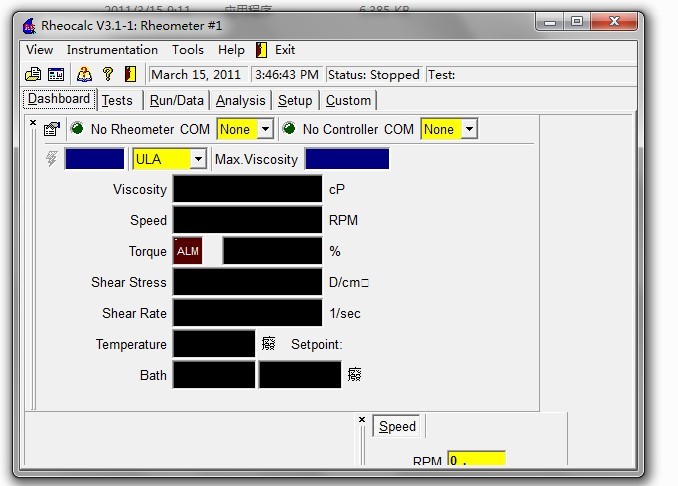This screenshot has height=486, width=678.
Task: Minimize the Rheocalc window
Action: 550,21
